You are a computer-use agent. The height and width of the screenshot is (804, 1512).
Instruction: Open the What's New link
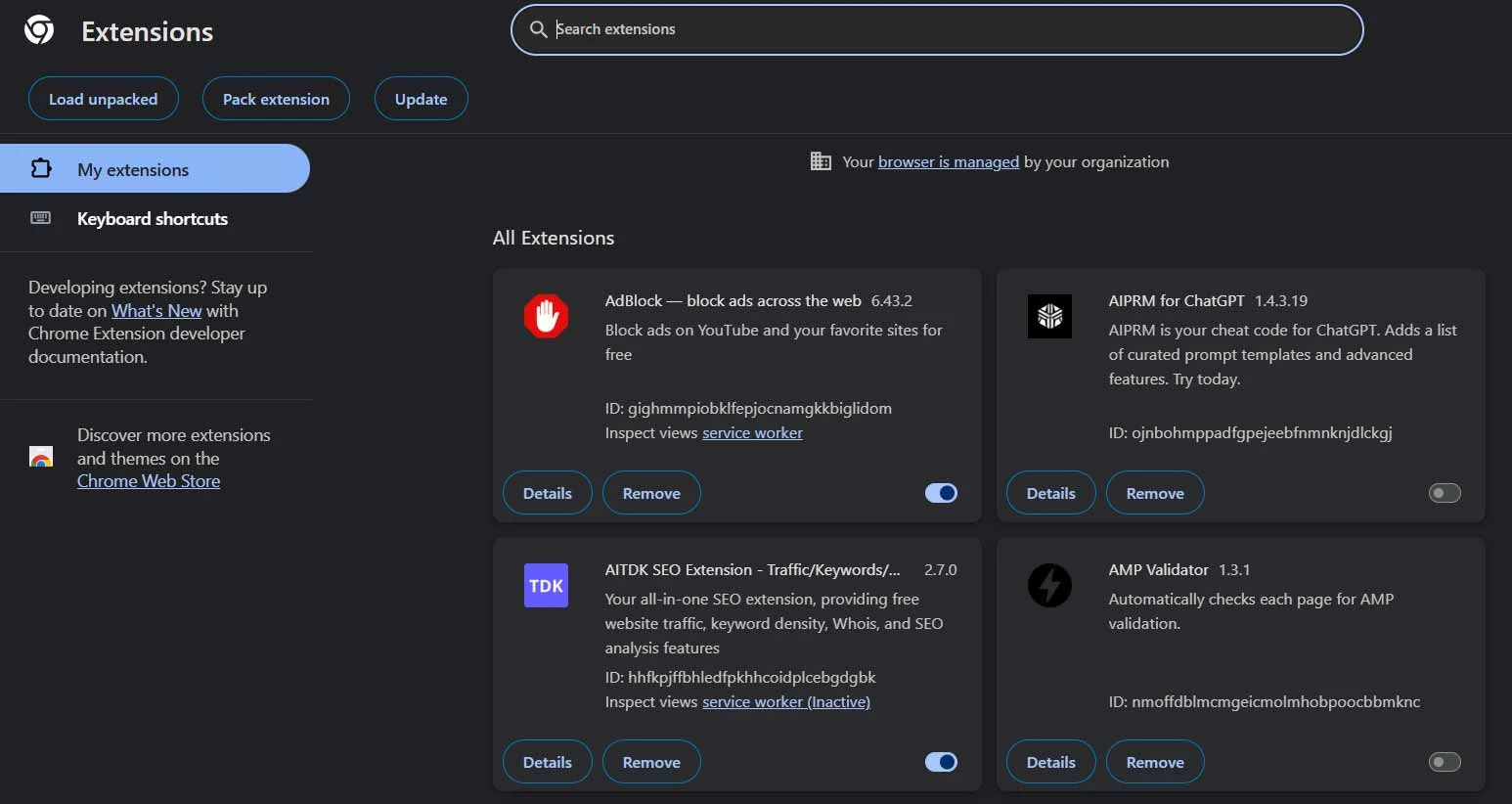[x=156, y=310]
